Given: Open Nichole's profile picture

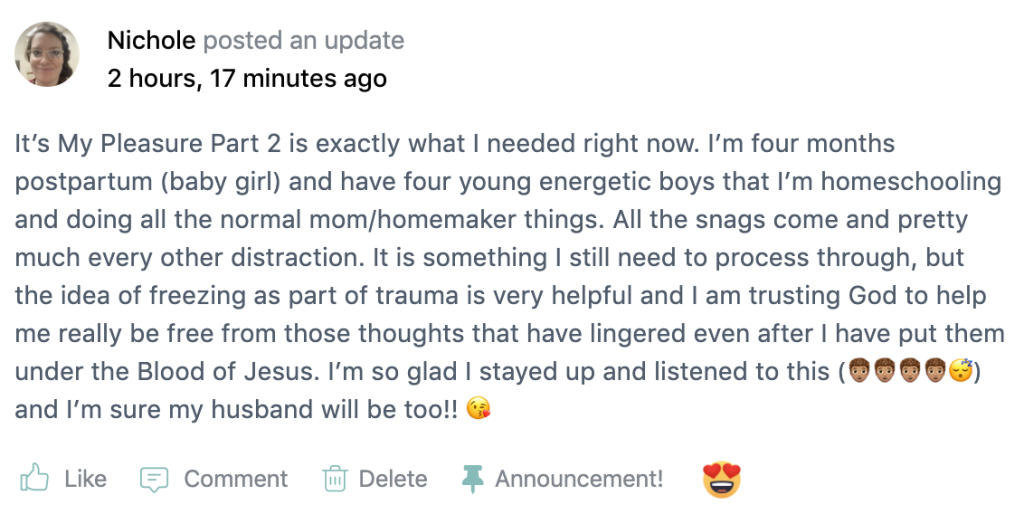Looking at the screenshot, I should point(46,54).
